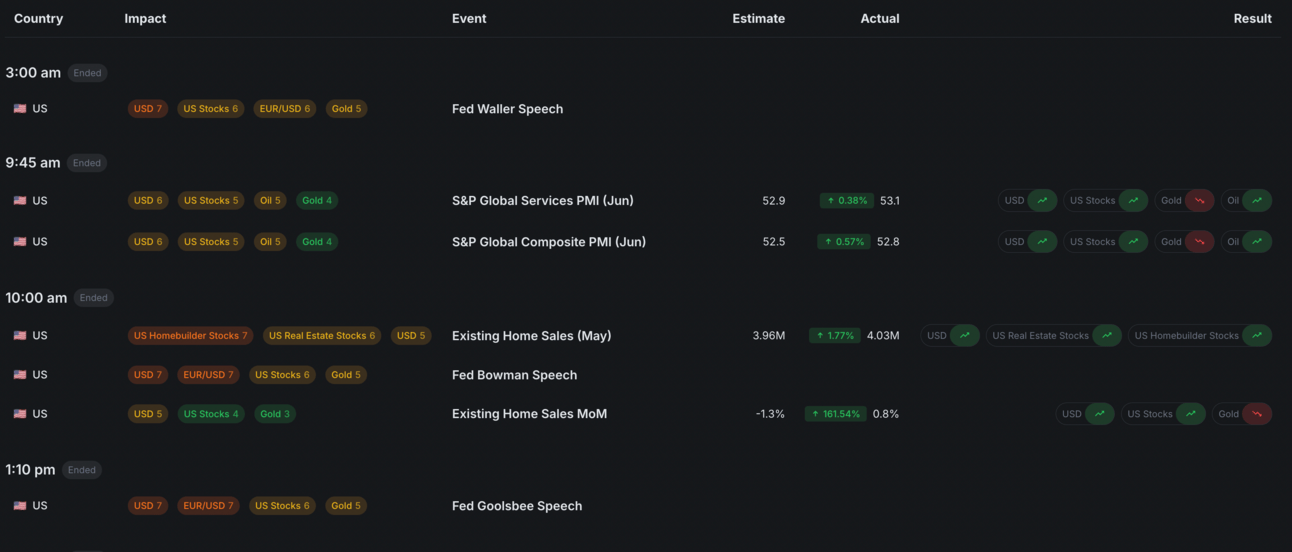Viewport: 1292px width, 552px height.
Task: Select the Impact column header
Action: [x=145, y=18]
